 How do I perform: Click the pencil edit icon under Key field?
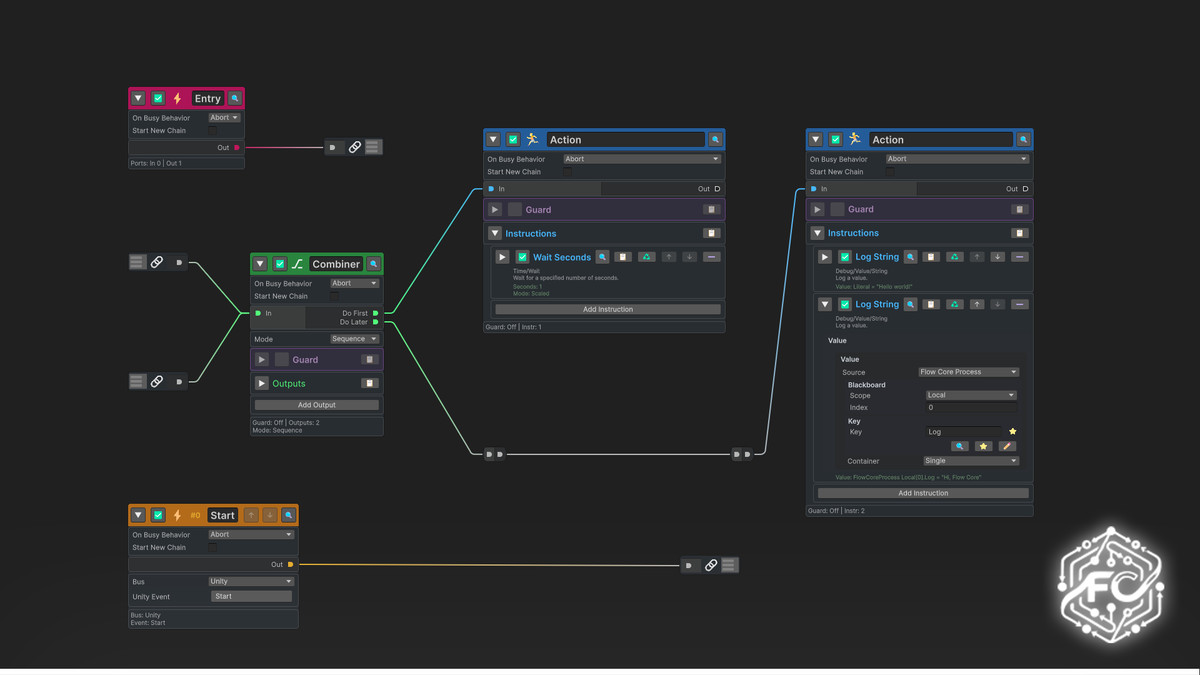(x=1007, y=446)
